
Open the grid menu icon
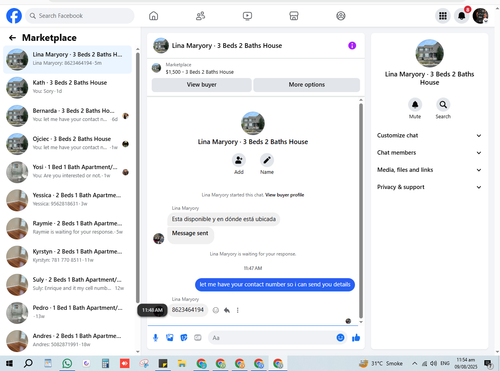pos(443,16)
